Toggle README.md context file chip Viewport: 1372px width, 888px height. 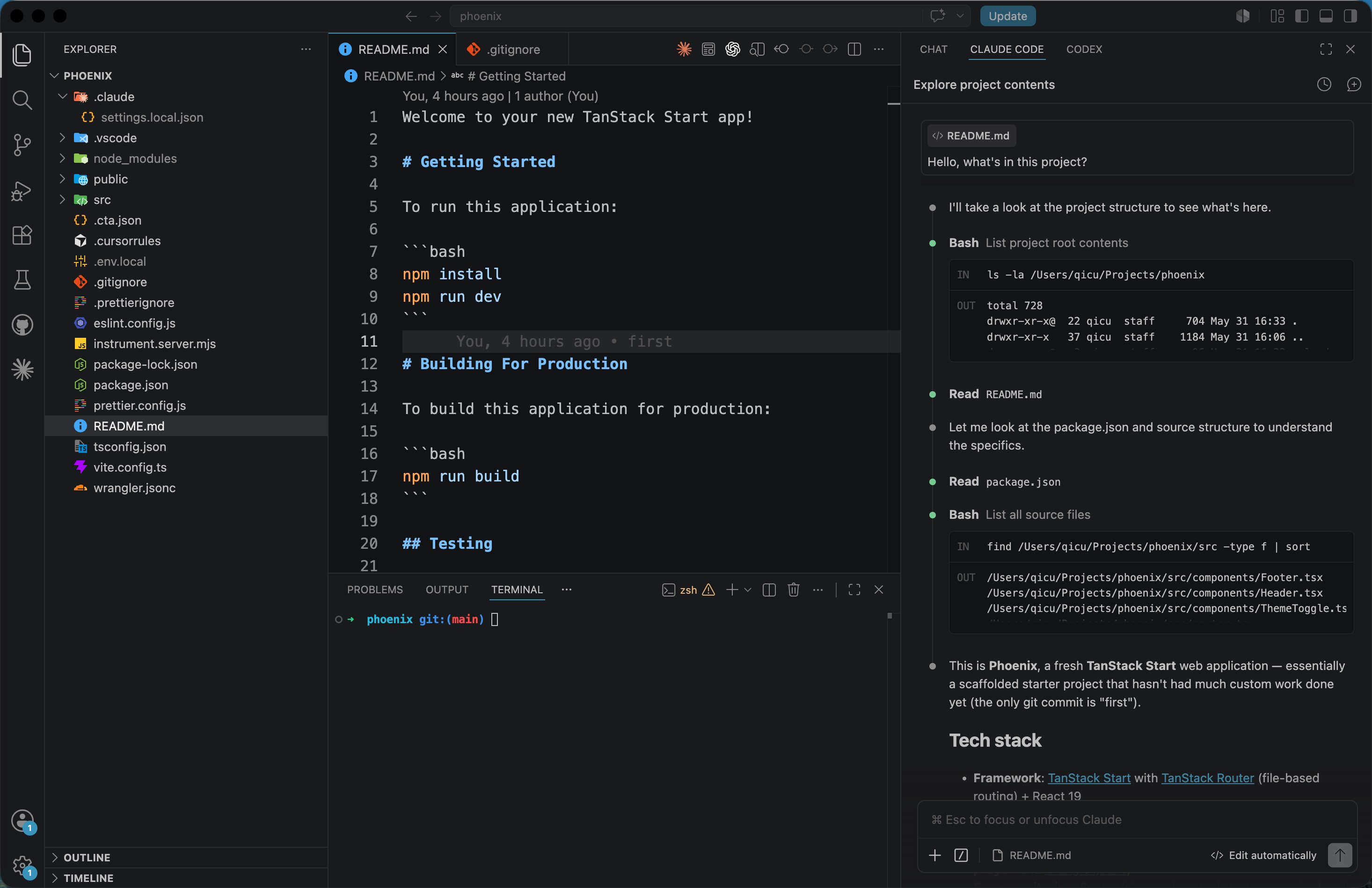(1031, 855)
